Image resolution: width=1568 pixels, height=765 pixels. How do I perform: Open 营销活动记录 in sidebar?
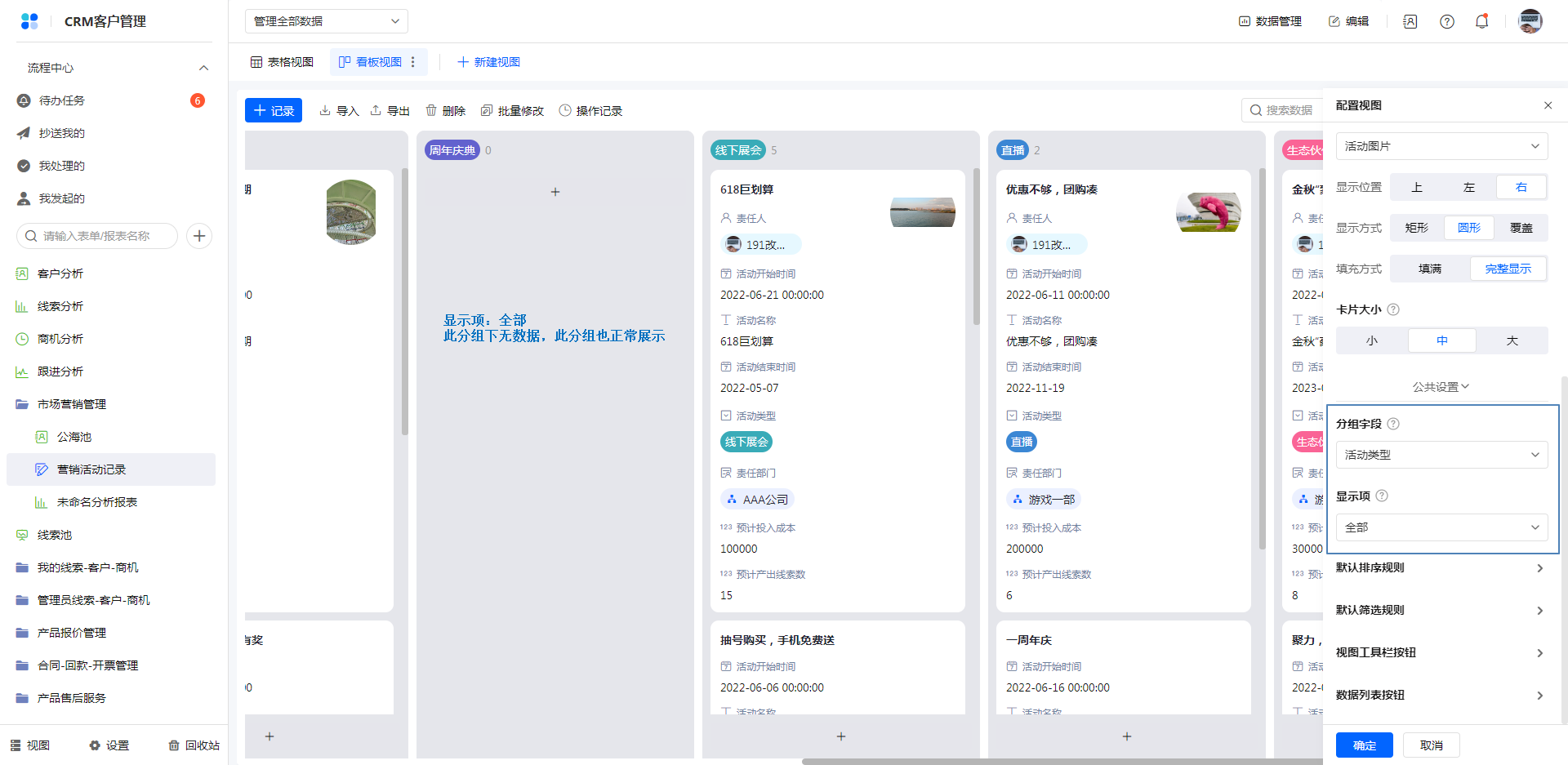[91, 469]
